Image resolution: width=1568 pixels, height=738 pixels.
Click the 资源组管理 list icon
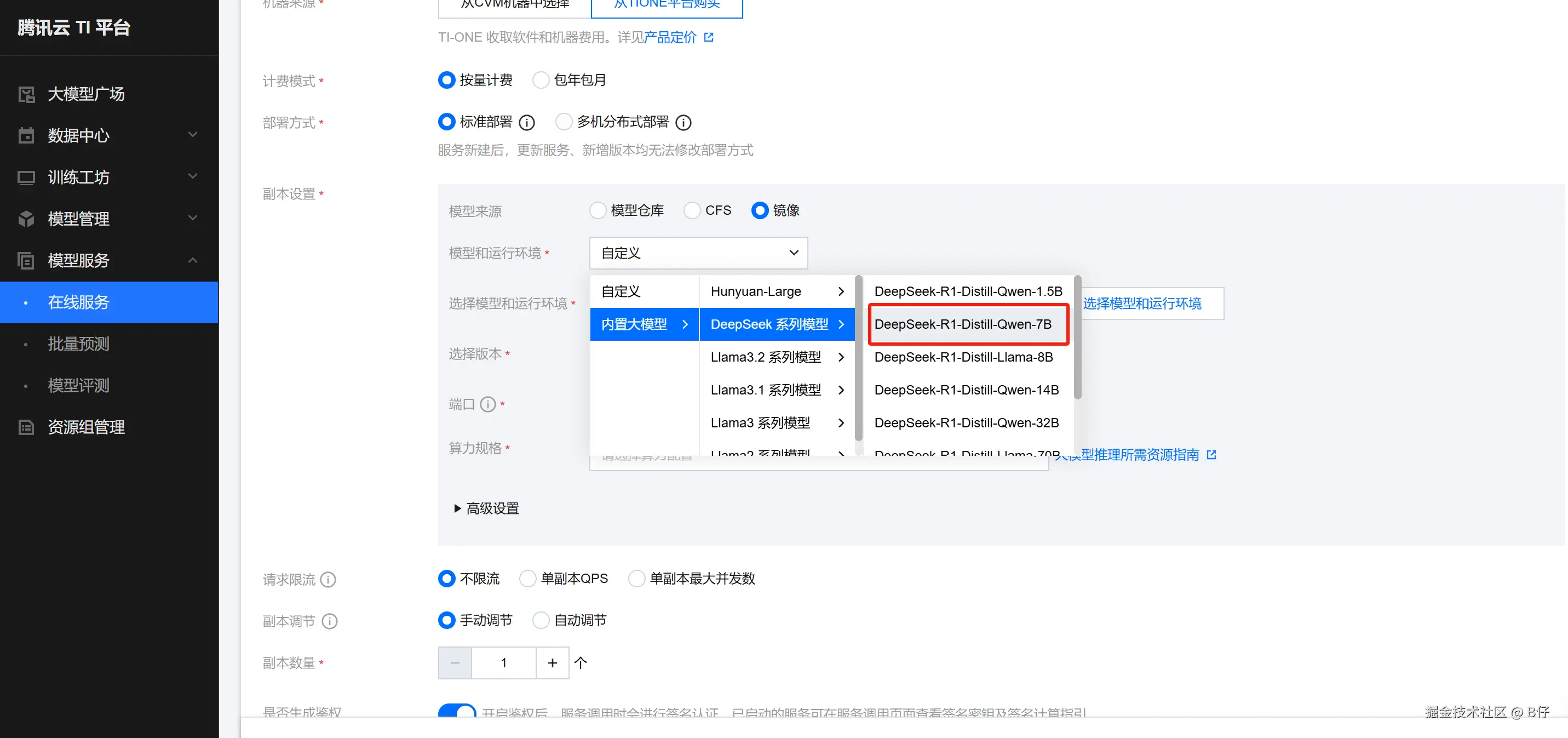[26, 427]
